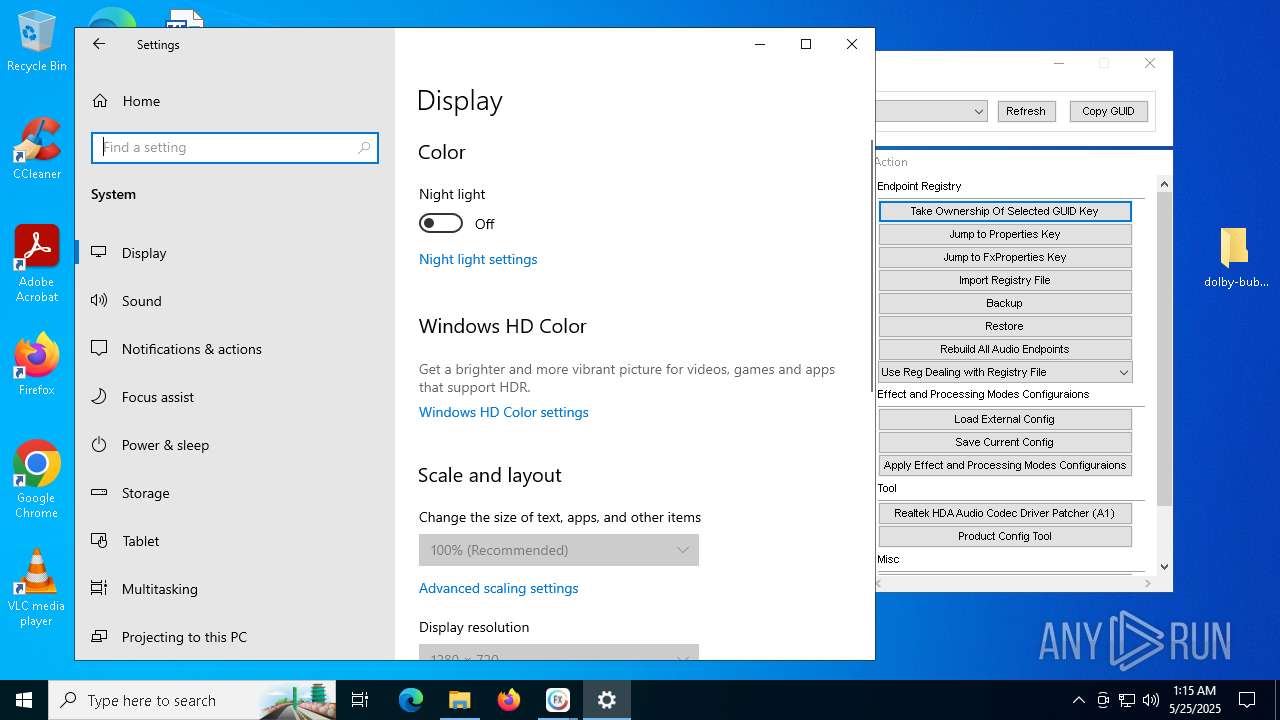Image resolution: width=1280 pixels, height=720 pixels.
Task: Click the Projecting to this PC icon
Action: point(99,637)
